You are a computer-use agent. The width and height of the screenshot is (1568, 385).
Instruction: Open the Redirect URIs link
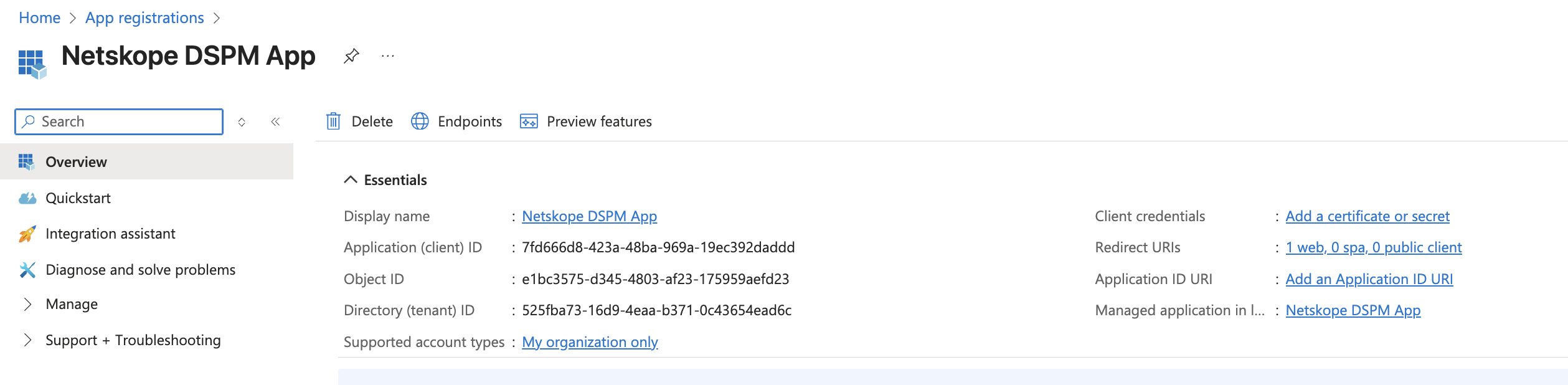(1374, 247)
